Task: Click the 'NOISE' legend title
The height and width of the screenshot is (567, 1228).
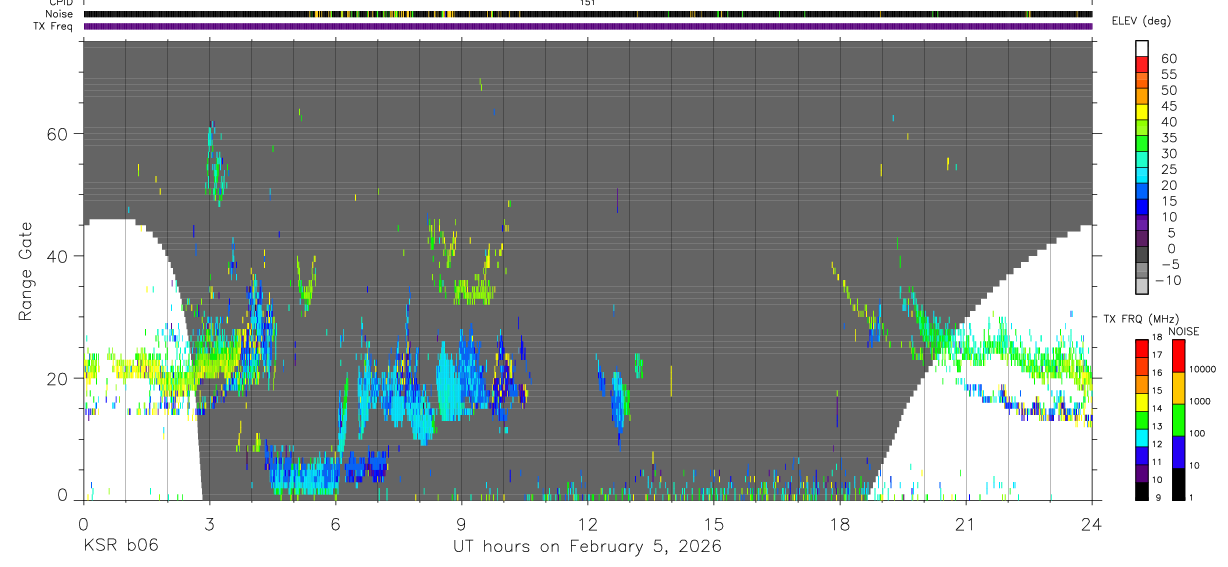Action: 1184,331
